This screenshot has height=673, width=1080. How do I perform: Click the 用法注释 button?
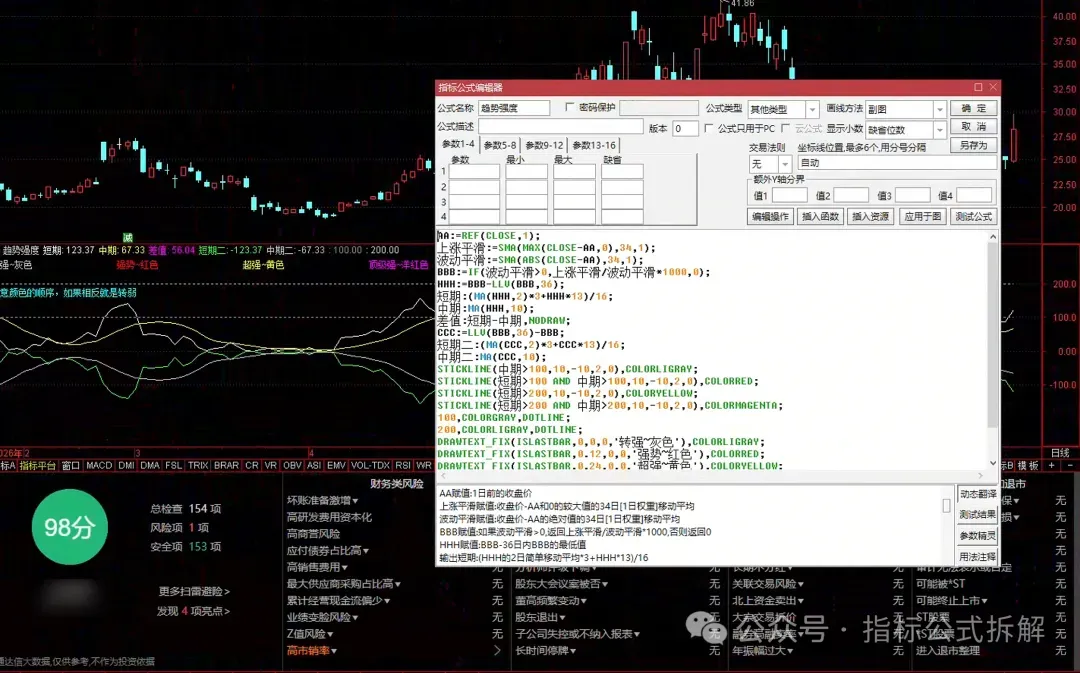coord(977,556)
